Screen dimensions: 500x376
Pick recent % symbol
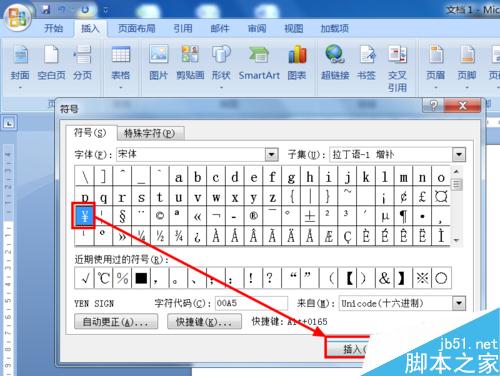pyautogui.click(x=122, y=278)
